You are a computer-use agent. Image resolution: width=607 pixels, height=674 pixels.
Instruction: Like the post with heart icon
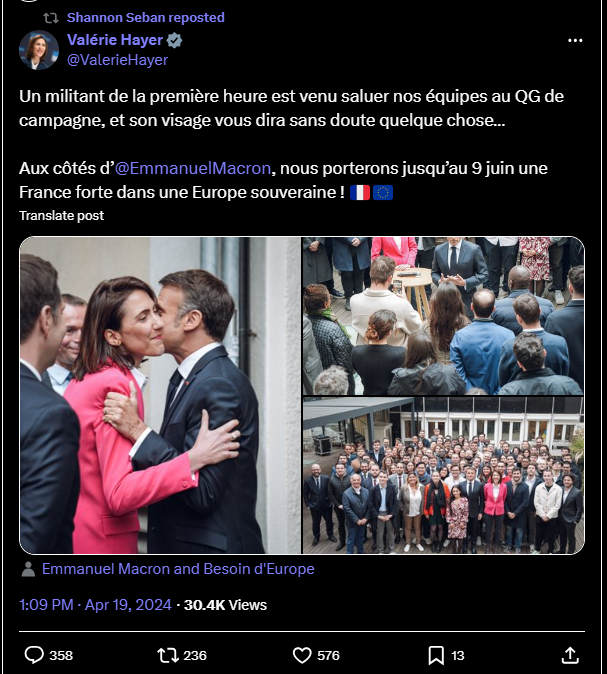point(302,656)
